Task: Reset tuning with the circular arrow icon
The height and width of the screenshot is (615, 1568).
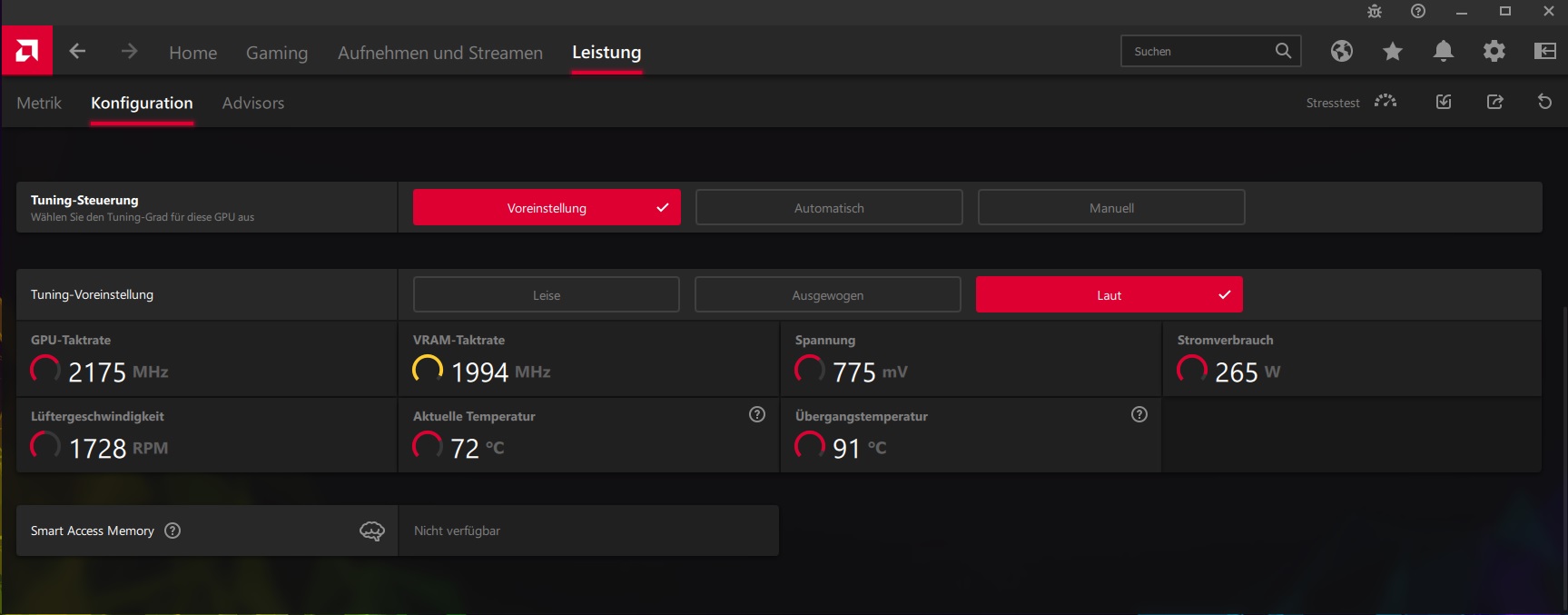Action: [1544, 102]
